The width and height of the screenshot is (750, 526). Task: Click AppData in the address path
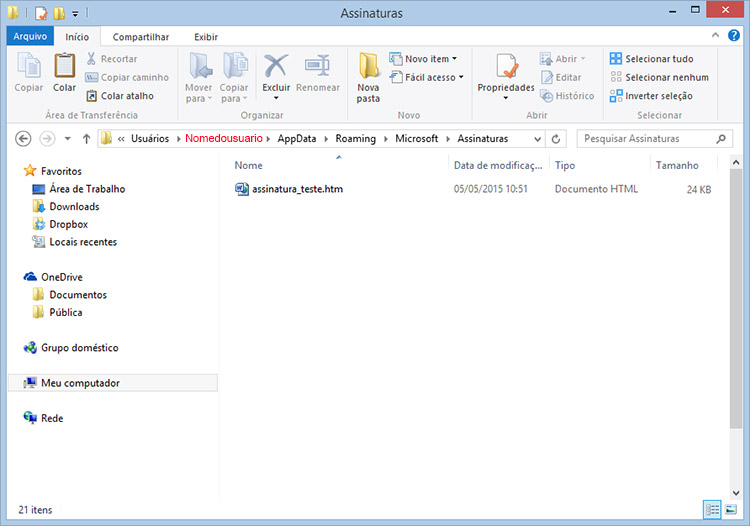297,139
